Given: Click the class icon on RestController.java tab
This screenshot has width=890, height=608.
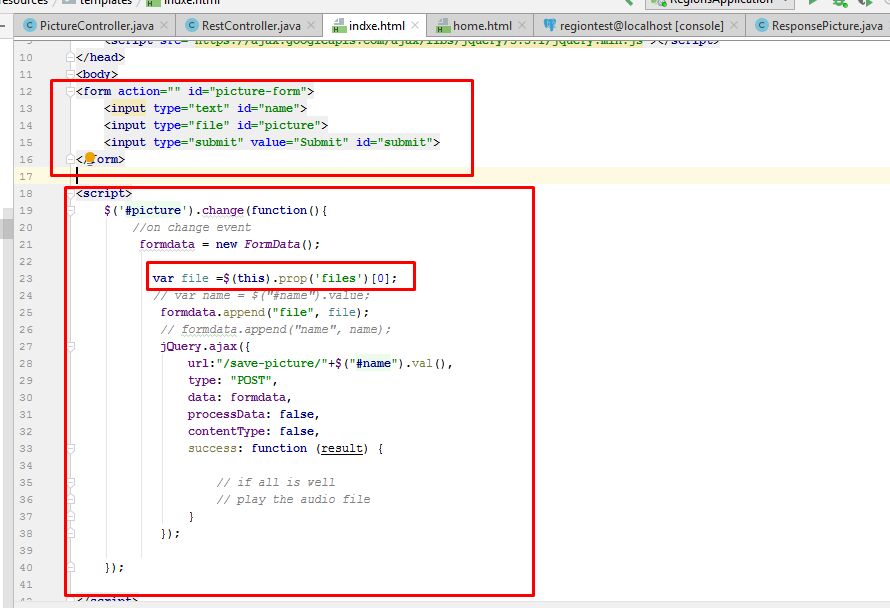Looking at the screenshot, I should [x=192, y=26].
